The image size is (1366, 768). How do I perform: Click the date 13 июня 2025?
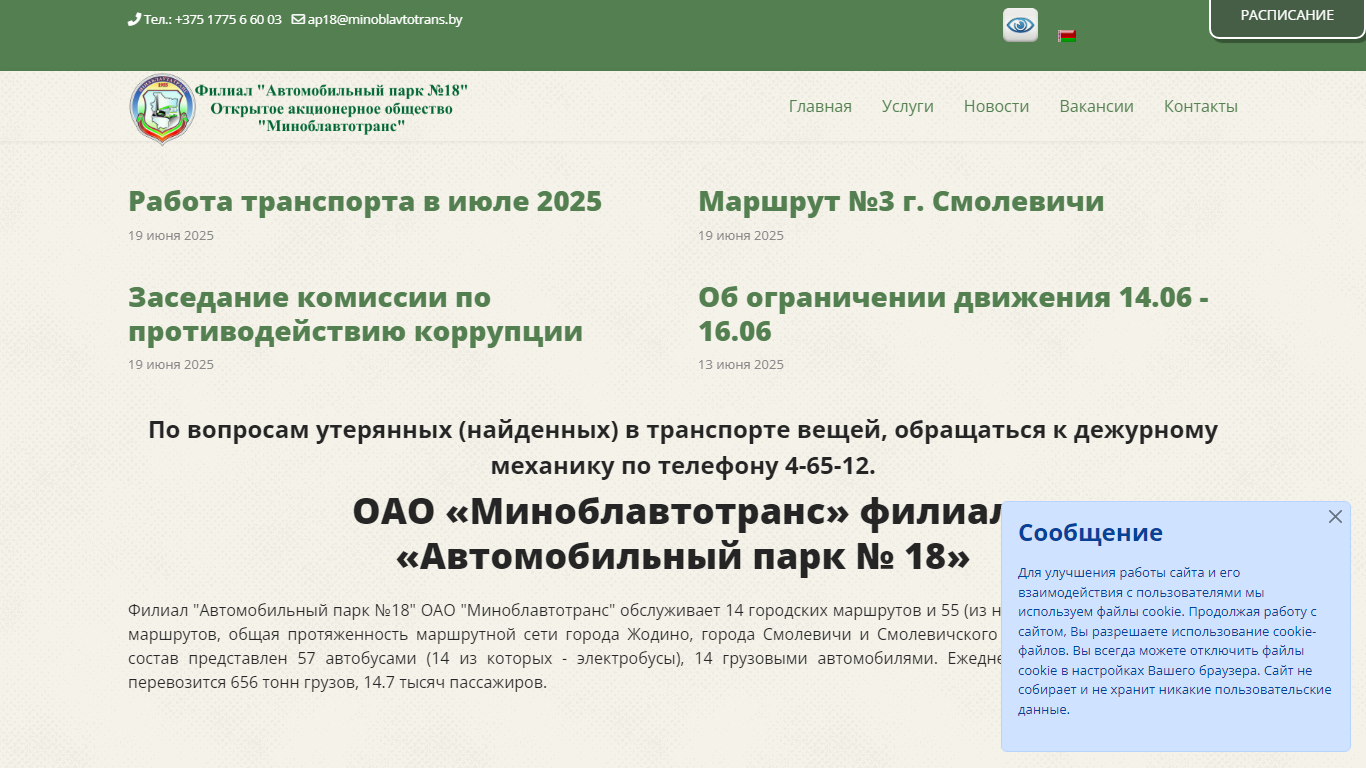click(741, 364)
